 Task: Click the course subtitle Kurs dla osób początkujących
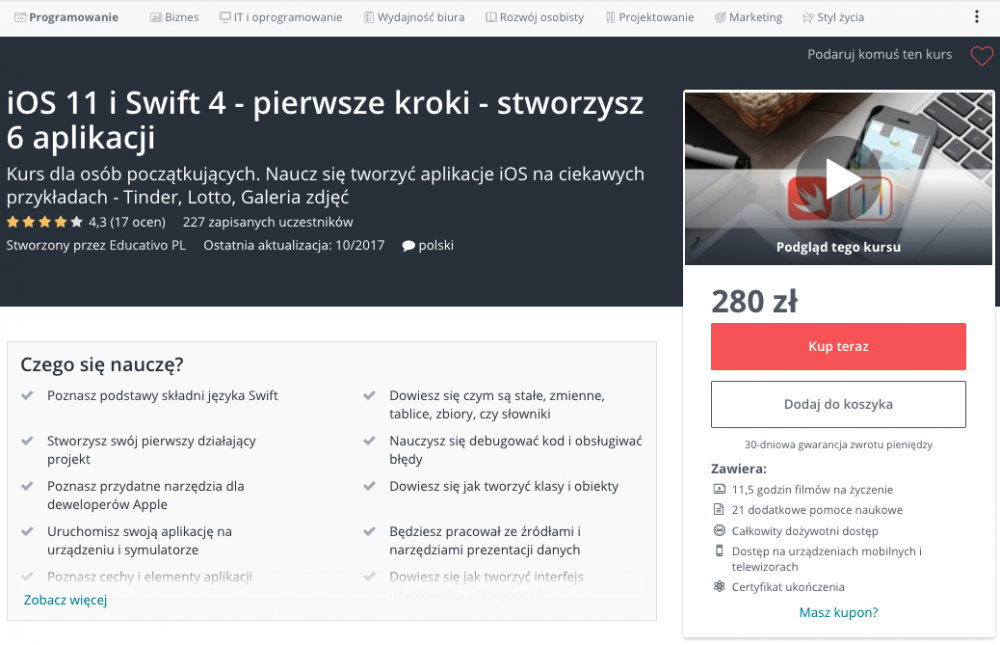tap(325, 185)
